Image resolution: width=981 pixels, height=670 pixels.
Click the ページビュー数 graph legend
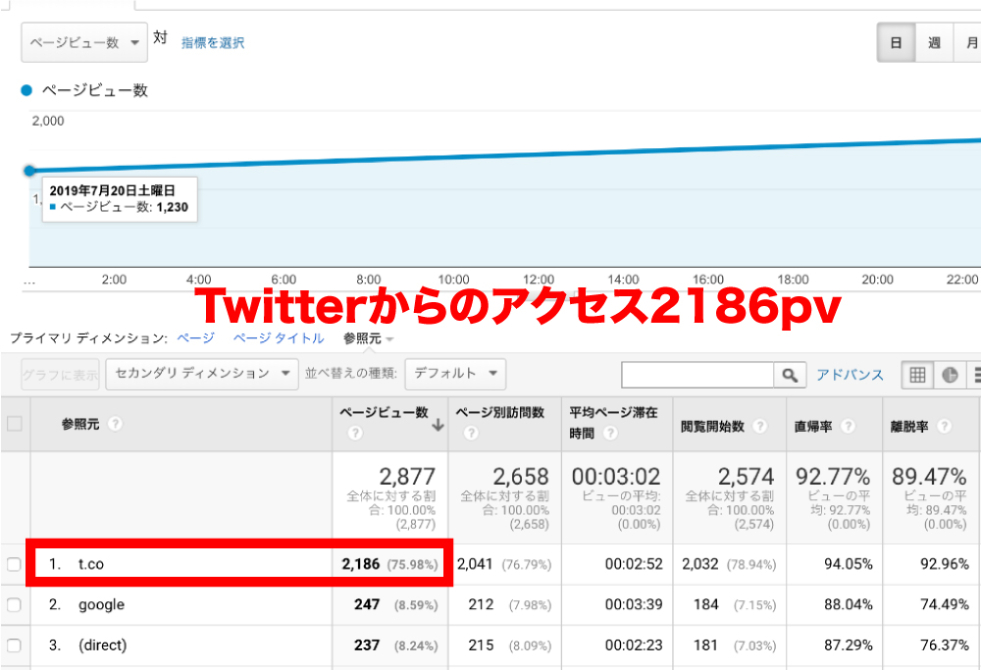coord(85,90)
